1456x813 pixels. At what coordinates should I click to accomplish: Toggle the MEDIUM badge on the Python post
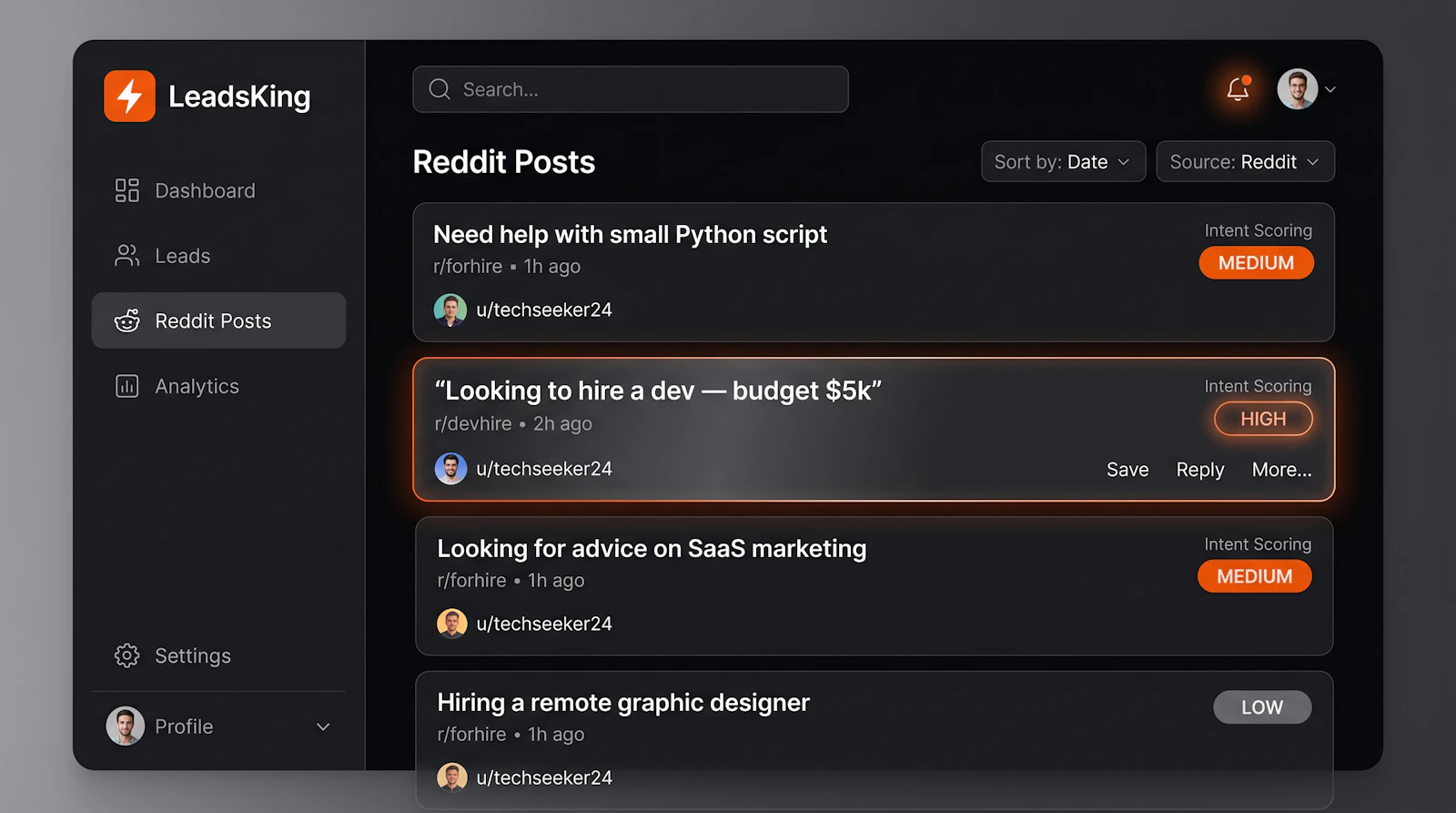pos(1256,262)
